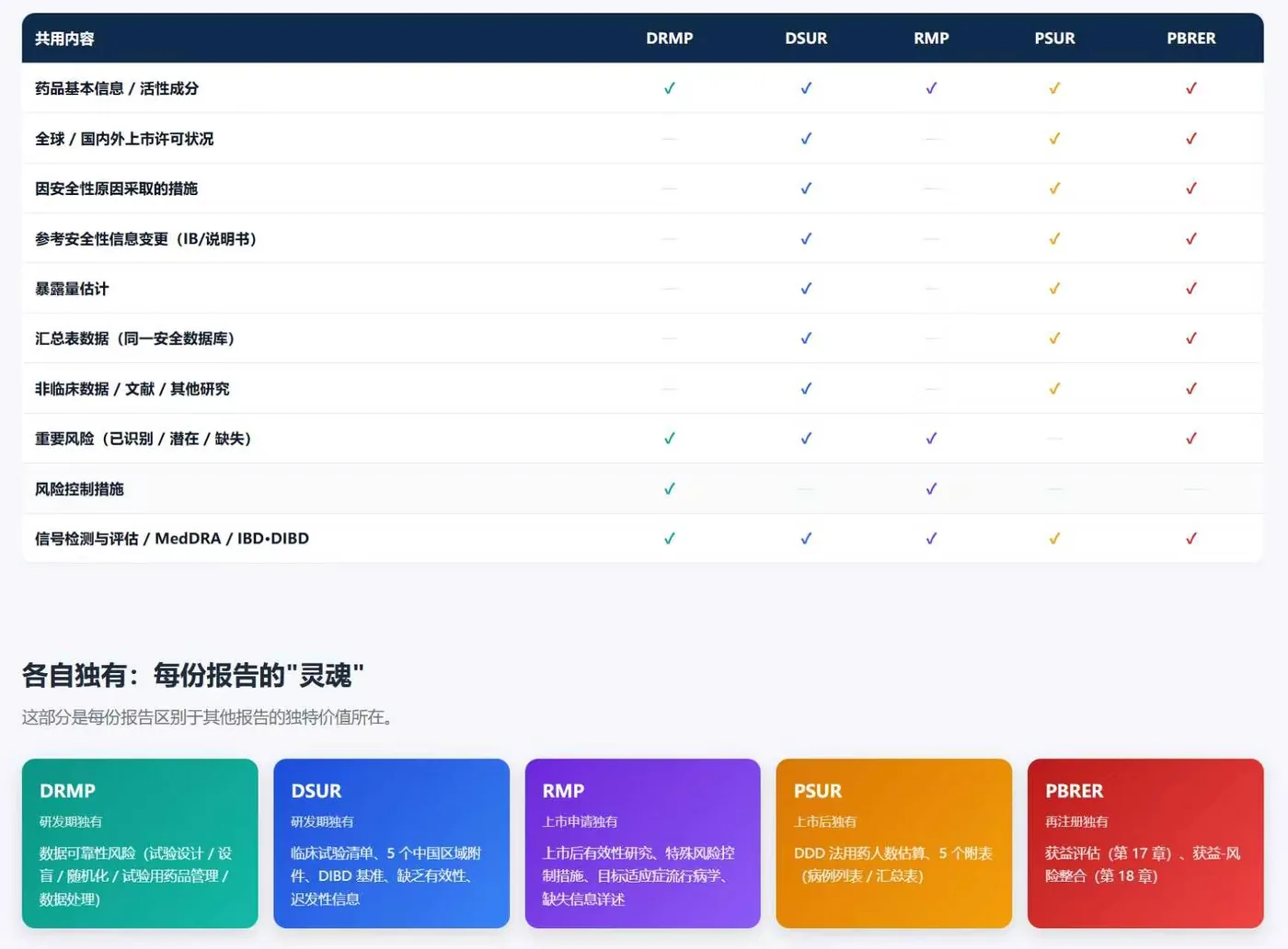
Task: Click the PSUR table column header
Action: coord(1054,39)
